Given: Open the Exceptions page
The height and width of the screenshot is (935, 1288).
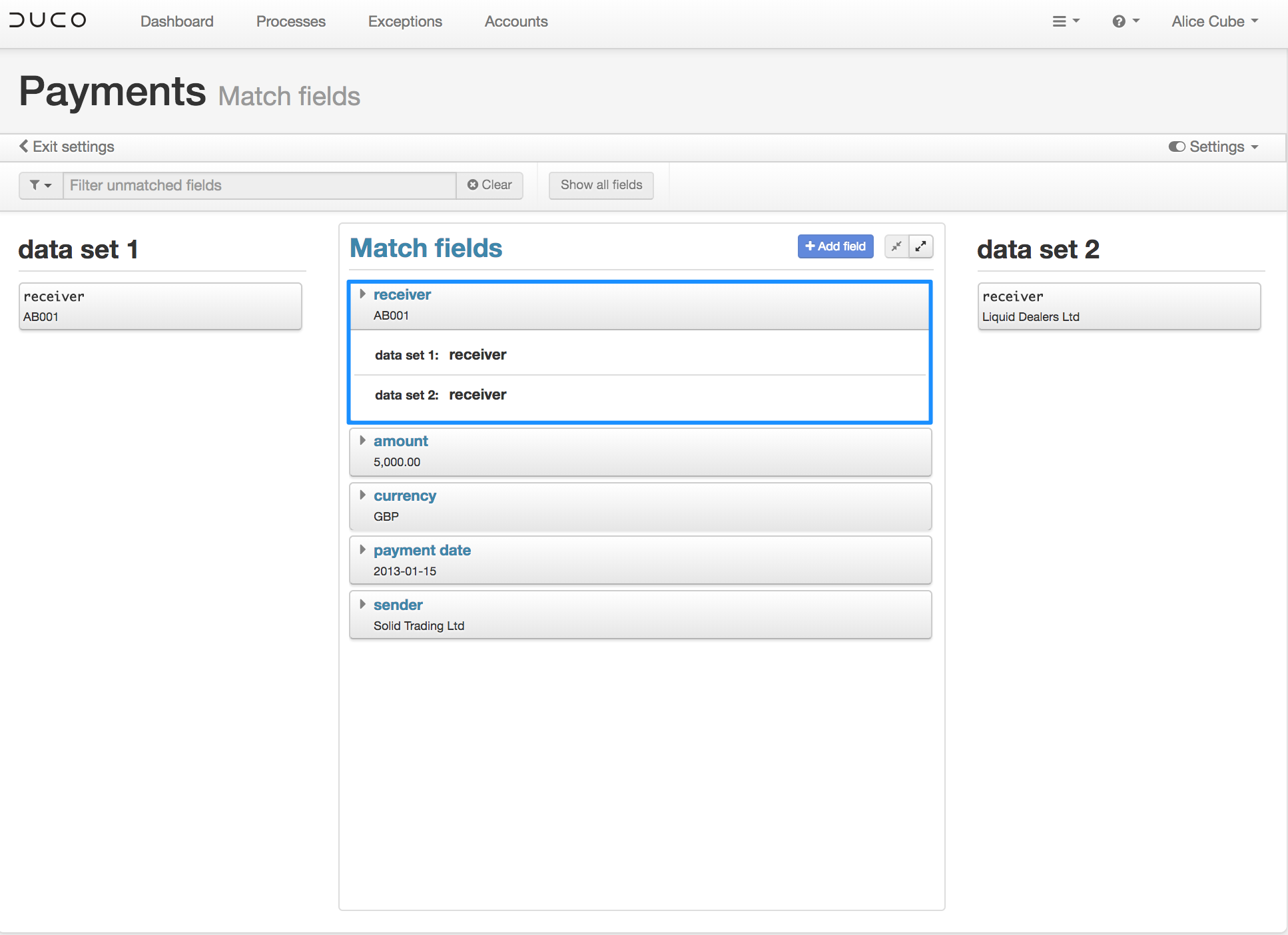Looking at the screenshot, I should [405, 21].
